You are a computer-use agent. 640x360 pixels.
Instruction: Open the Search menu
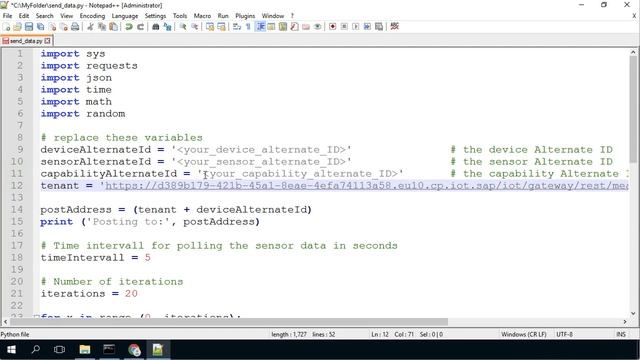[44, 16]
